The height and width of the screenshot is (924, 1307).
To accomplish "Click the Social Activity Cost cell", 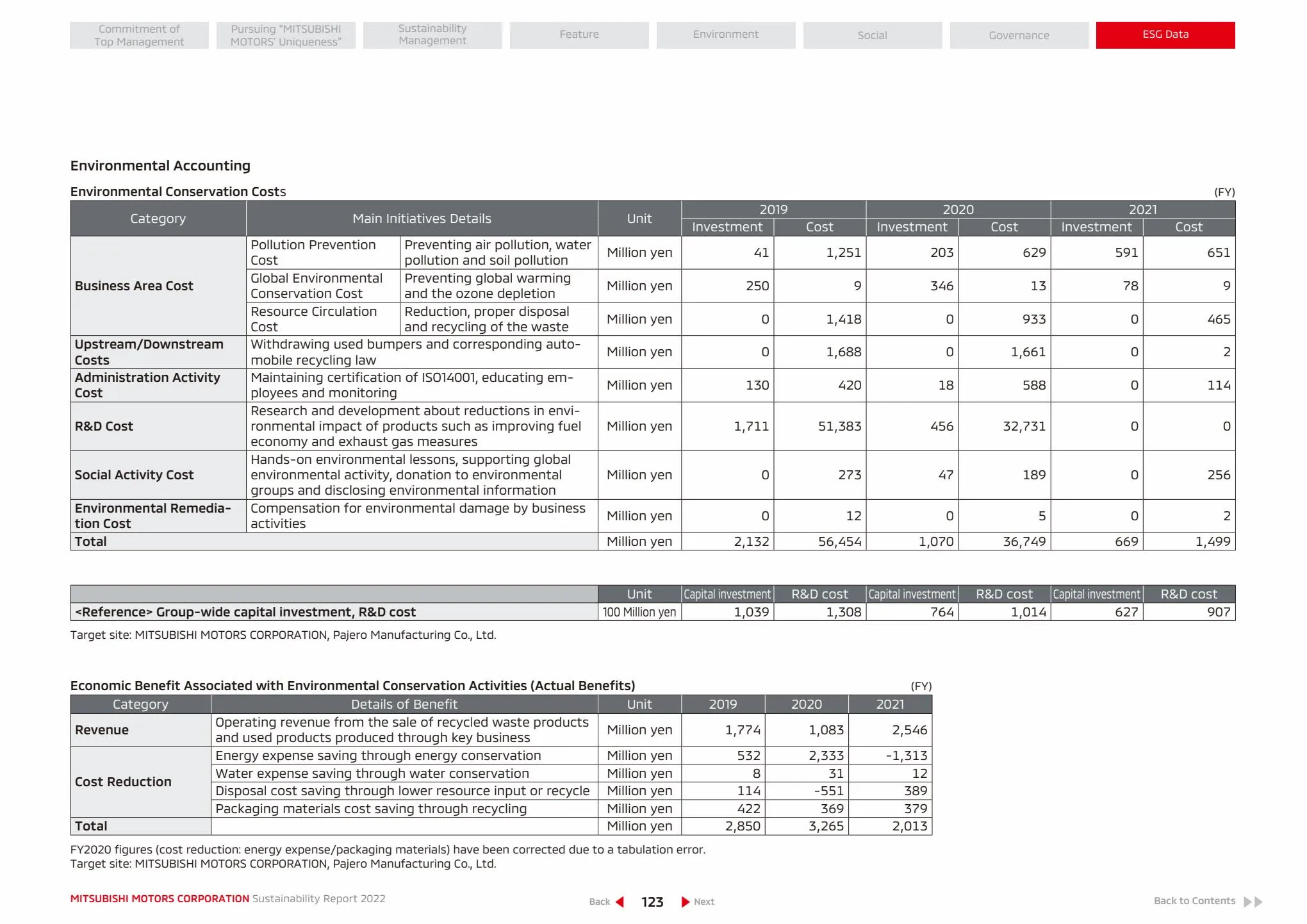I will coord(158,475).
